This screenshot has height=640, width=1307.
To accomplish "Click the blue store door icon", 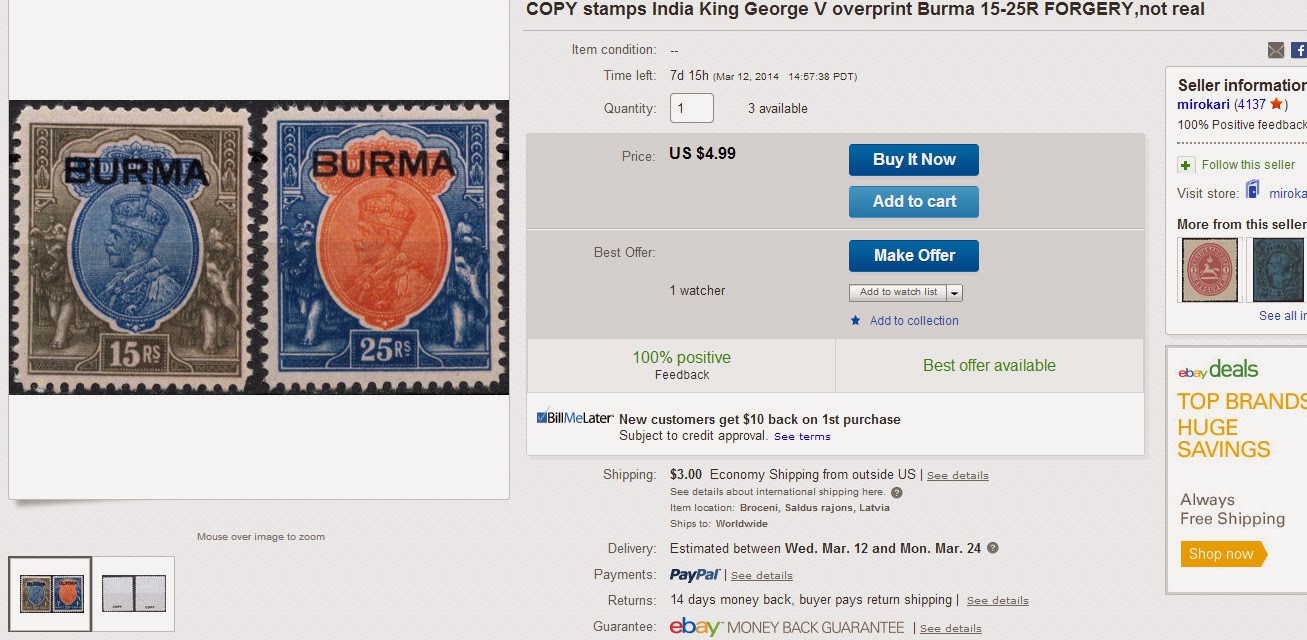I will pos(1252,190).
